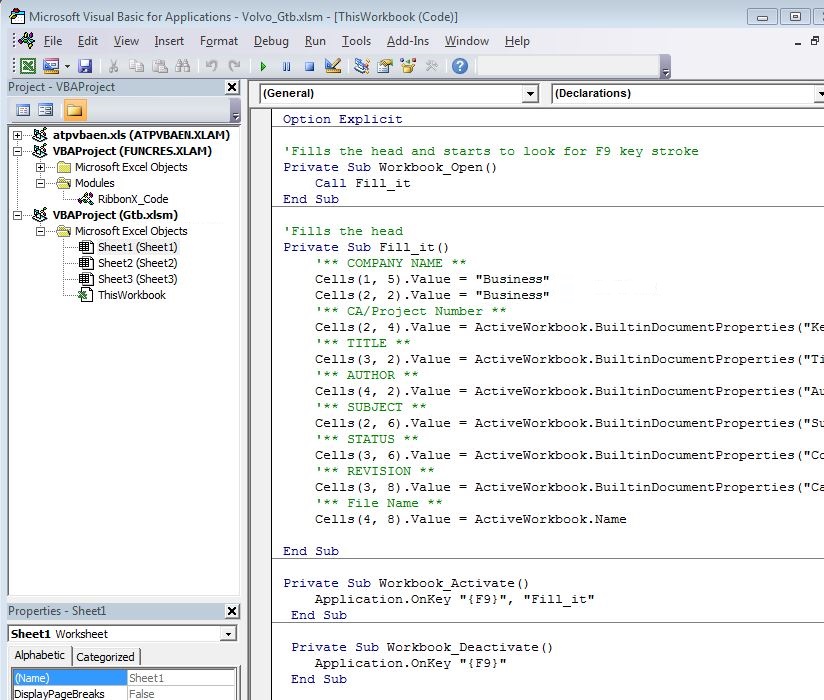Open the Debug menu
Screen dimensions: 824x700
[270, 41]
